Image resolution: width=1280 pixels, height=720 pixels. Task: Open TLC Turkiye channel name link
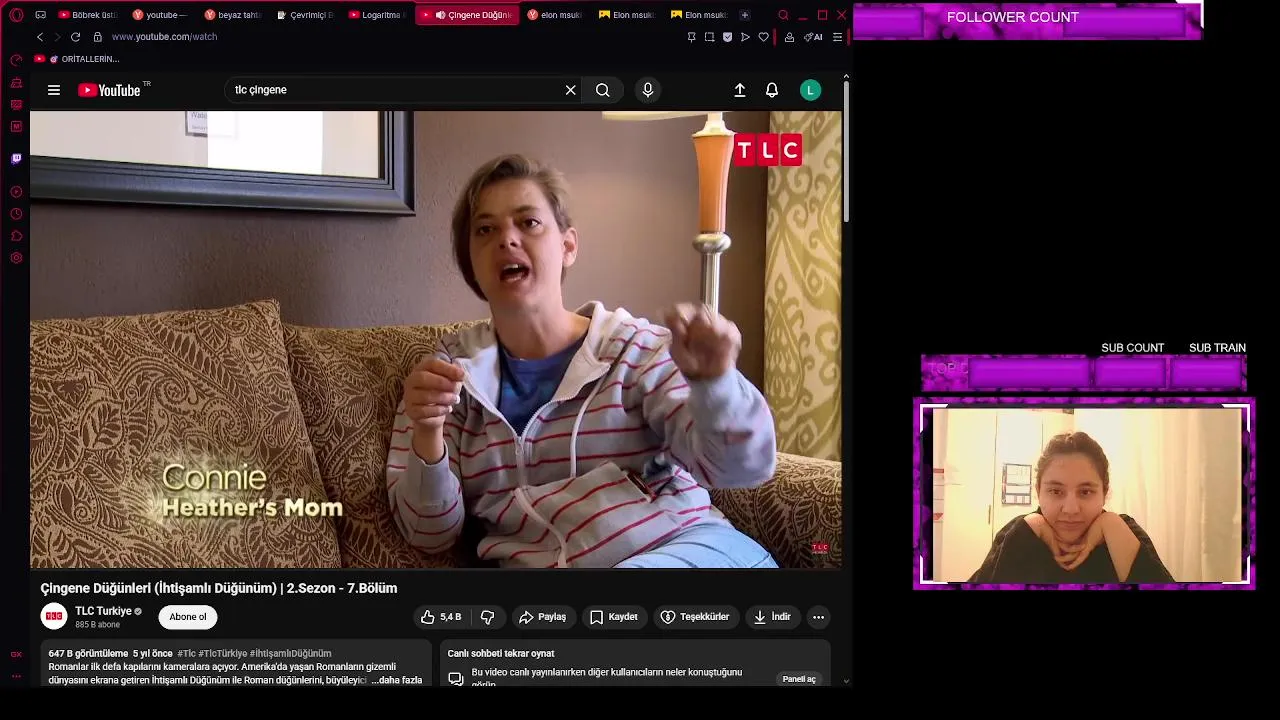point(103,611)
